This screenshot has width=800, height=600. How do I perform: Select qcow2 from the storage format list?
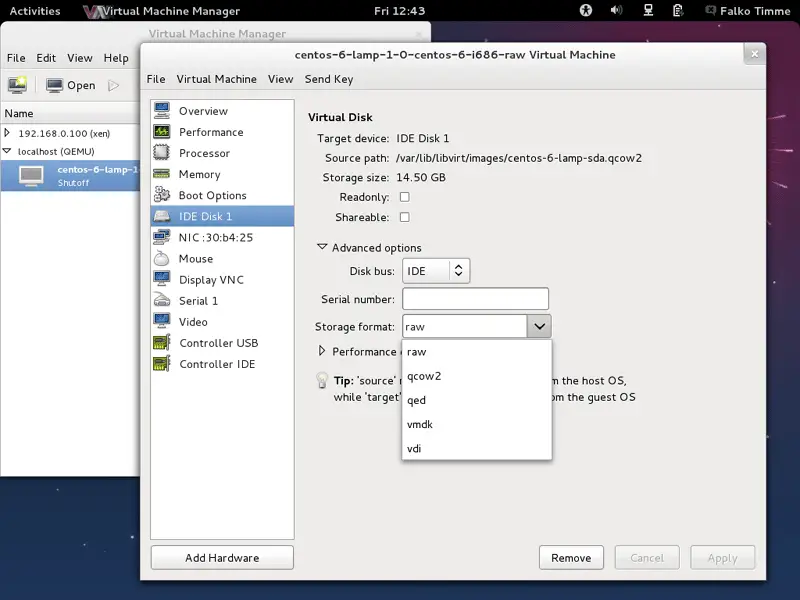(x=477, y=376)
